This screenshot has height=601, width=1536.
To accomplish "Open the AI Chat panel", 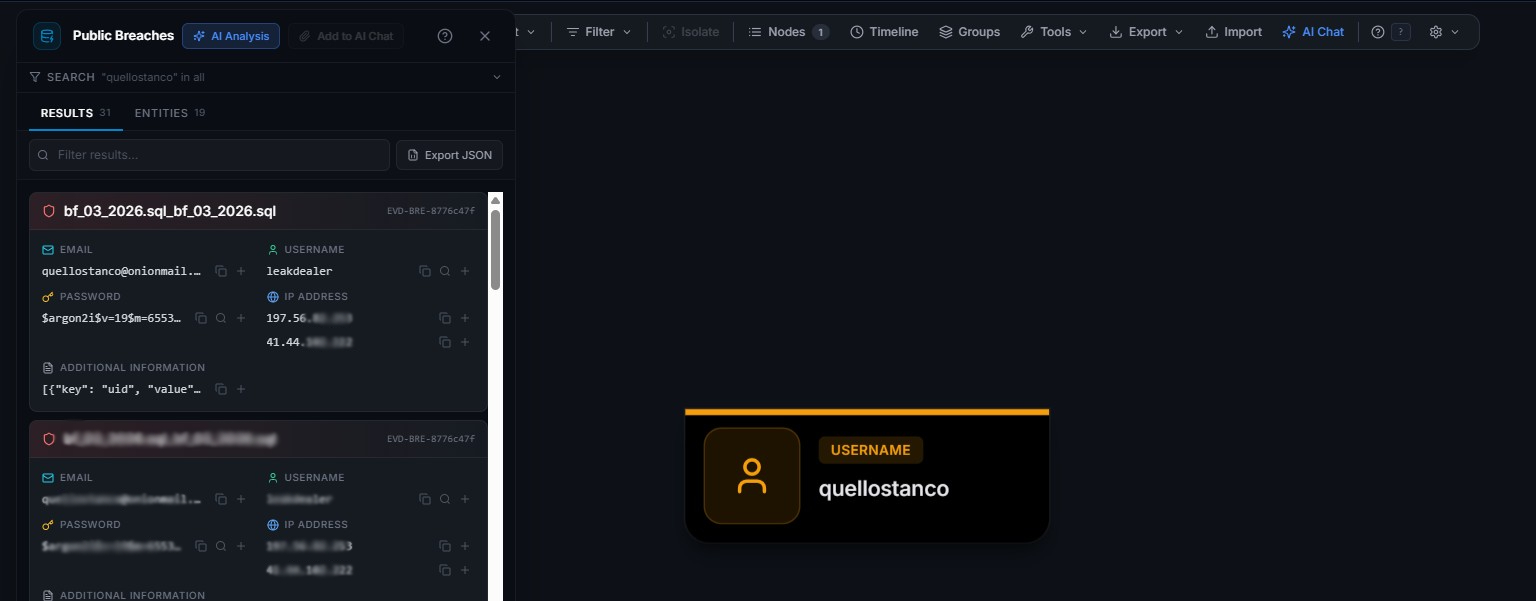I will coord(1313,32).
